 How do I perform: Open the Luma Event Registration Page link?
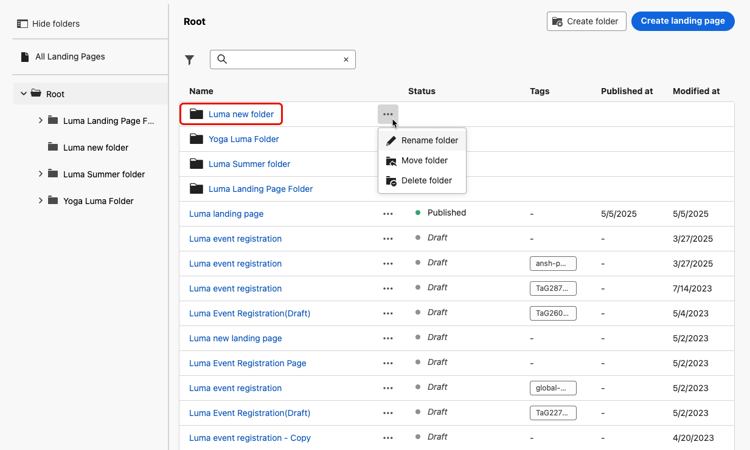[247, 363]
